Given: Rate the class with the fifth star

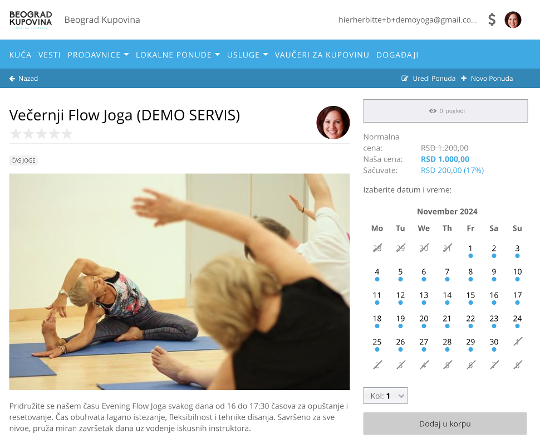Looking at the screenshot, I should tap(67, 134).
